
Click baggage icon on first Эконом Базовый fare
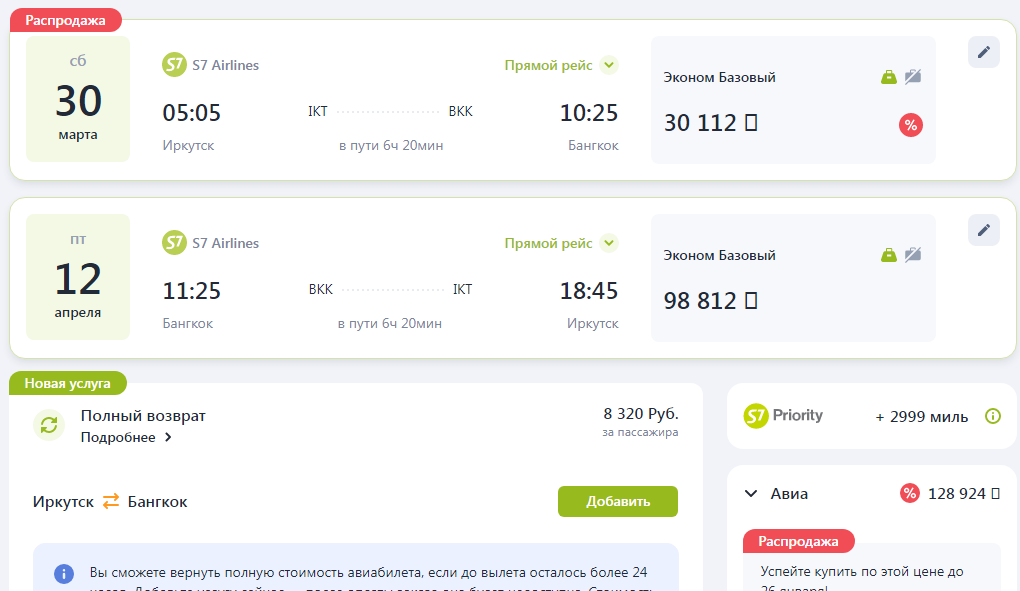coord(888,77)
